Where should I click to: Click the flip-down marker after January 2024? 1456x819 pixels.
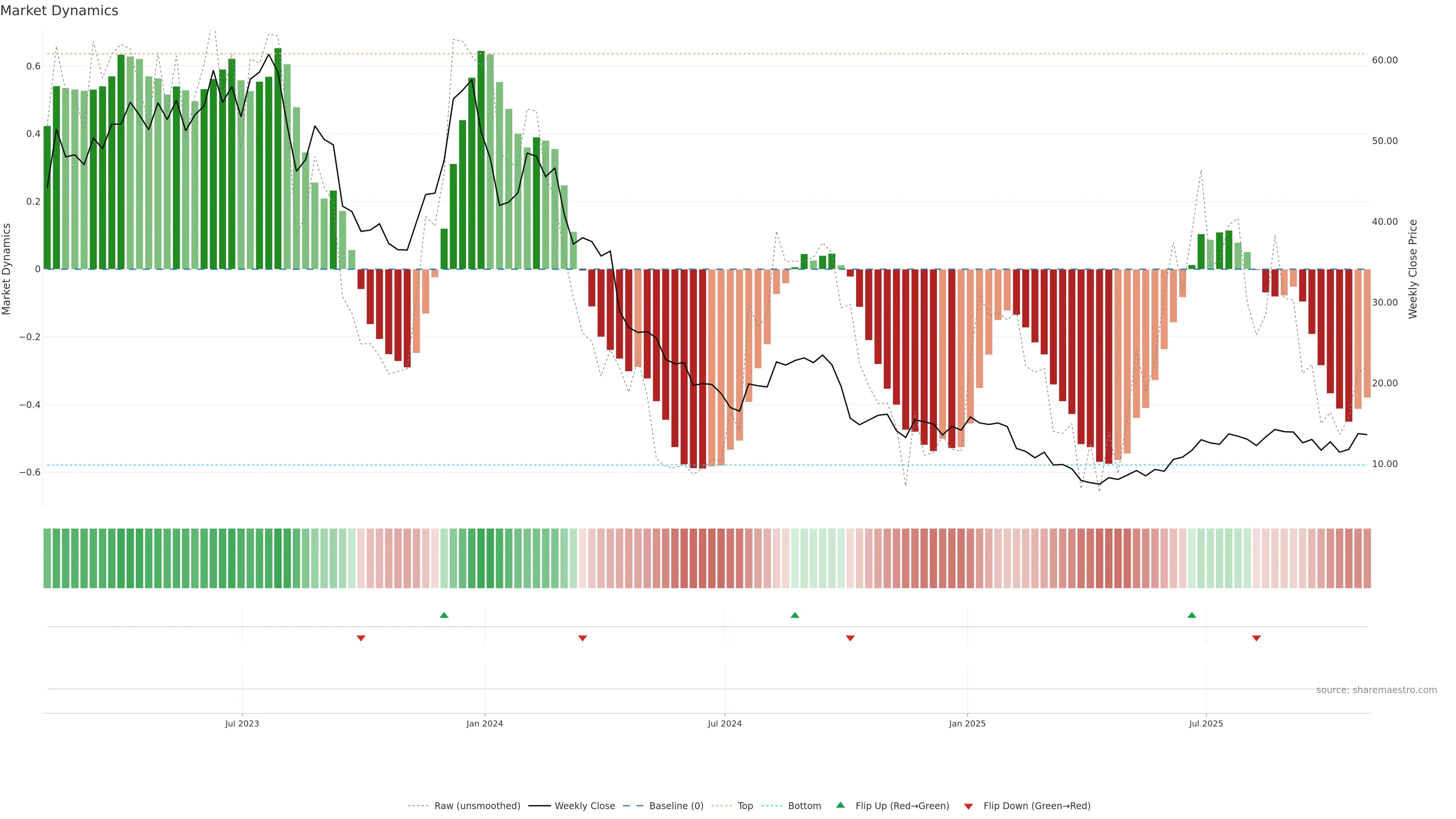coord(583,638)
